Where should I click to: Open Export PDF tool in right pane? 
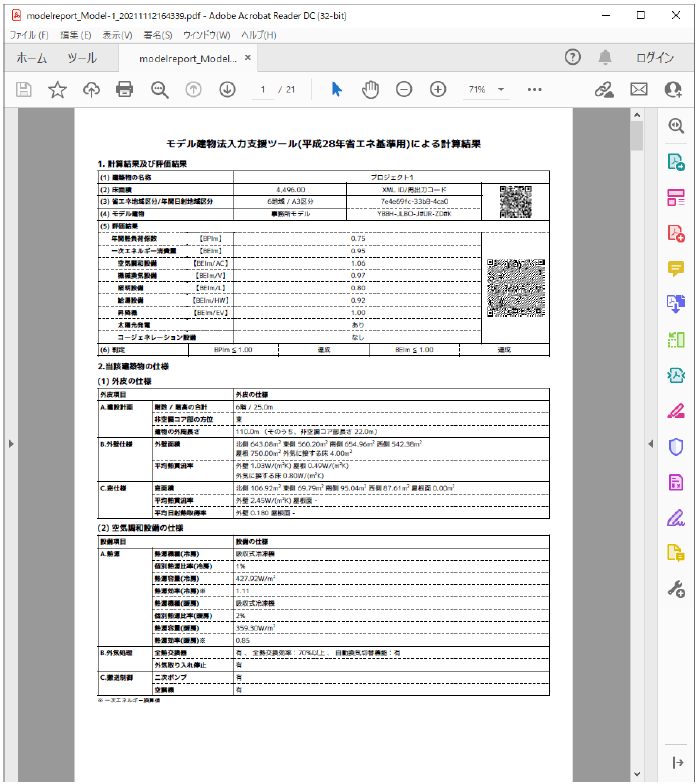pos(676,162)
